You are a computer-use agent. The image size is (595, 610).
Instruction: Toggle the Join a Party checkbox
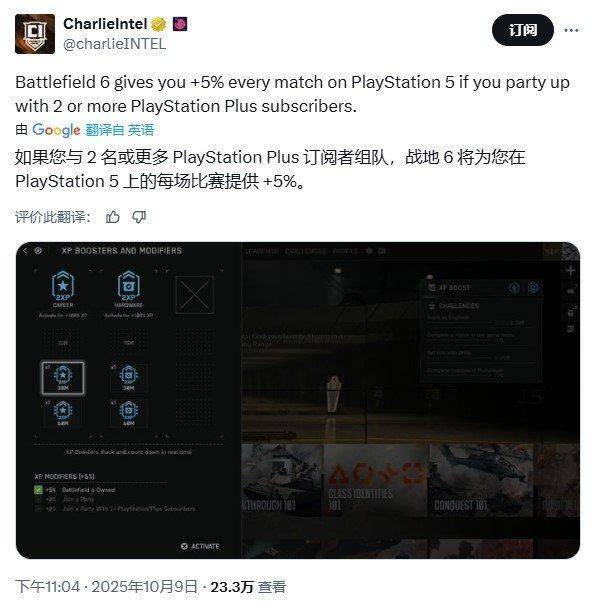[38, 499]
